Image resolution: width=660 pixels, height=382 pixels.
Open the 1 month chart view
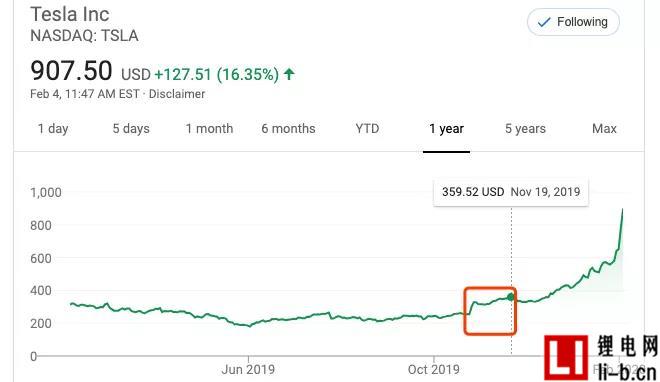(x=209, y=129)
